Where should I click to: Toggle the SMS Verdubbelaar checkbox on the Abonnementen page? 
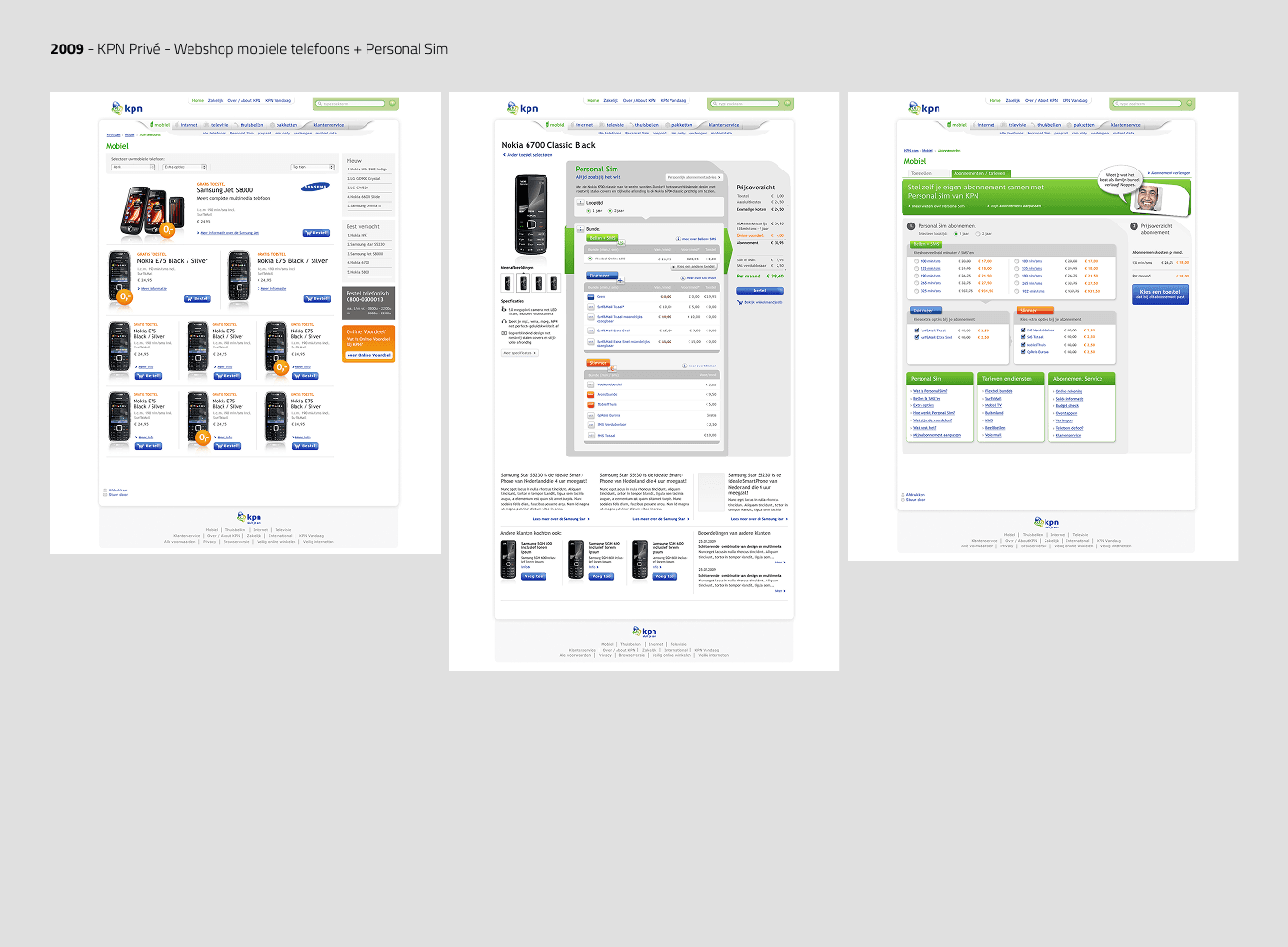pos(1024,331)
